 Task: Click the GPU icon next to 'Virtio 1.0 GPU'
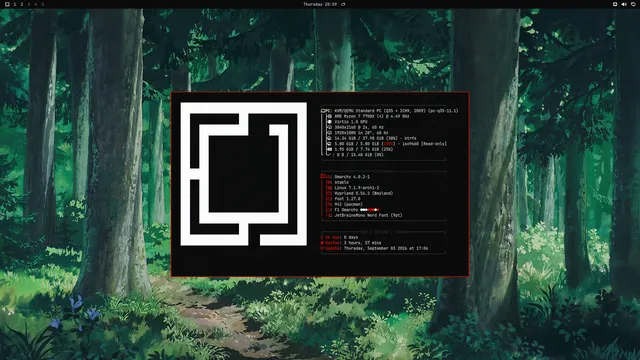coord(329,122)
